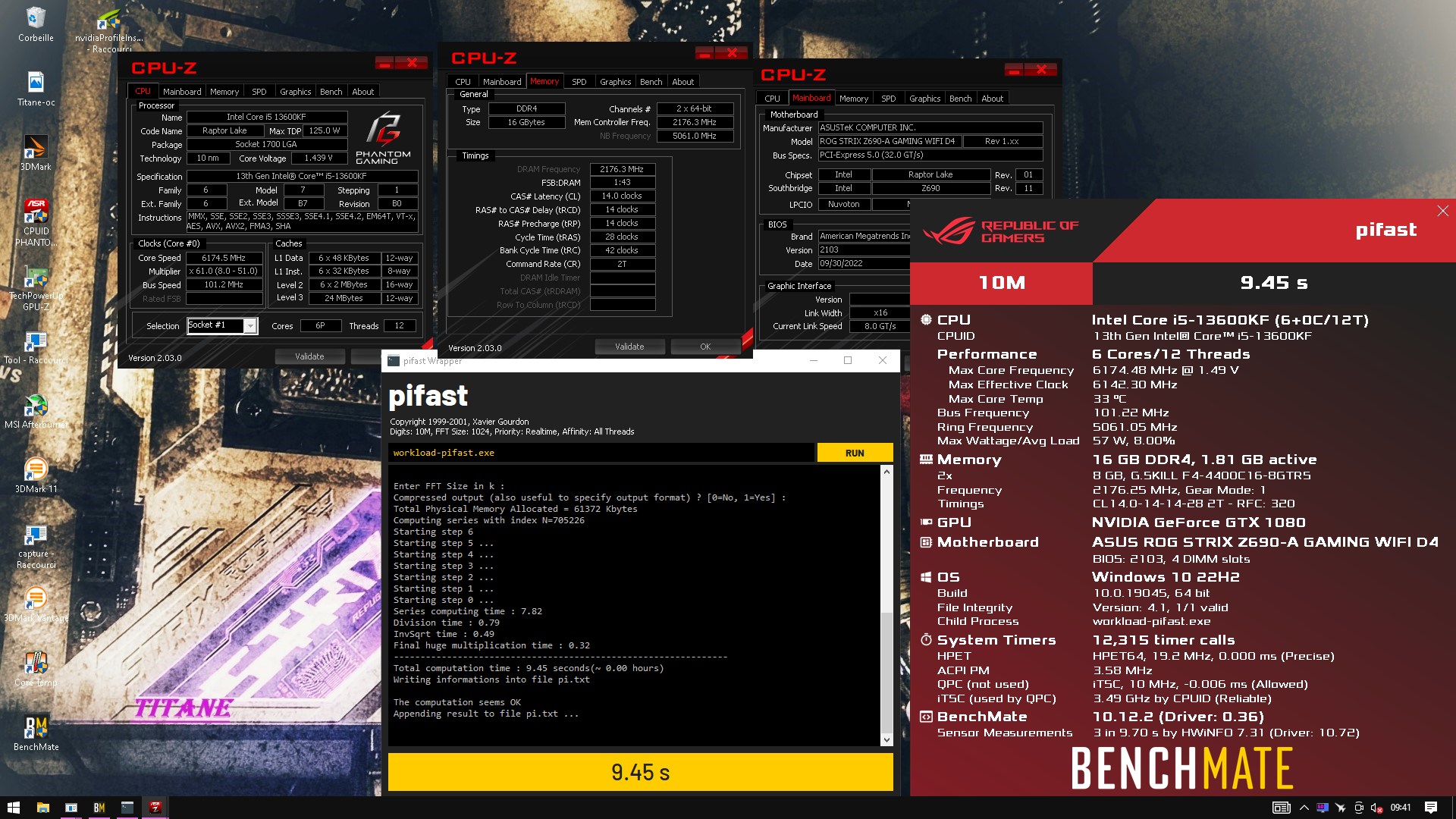Viewport: 1456px width, 819px height.
Task: Click the CAS# Latency 14.0 clocks value
Action: (622, 196)
